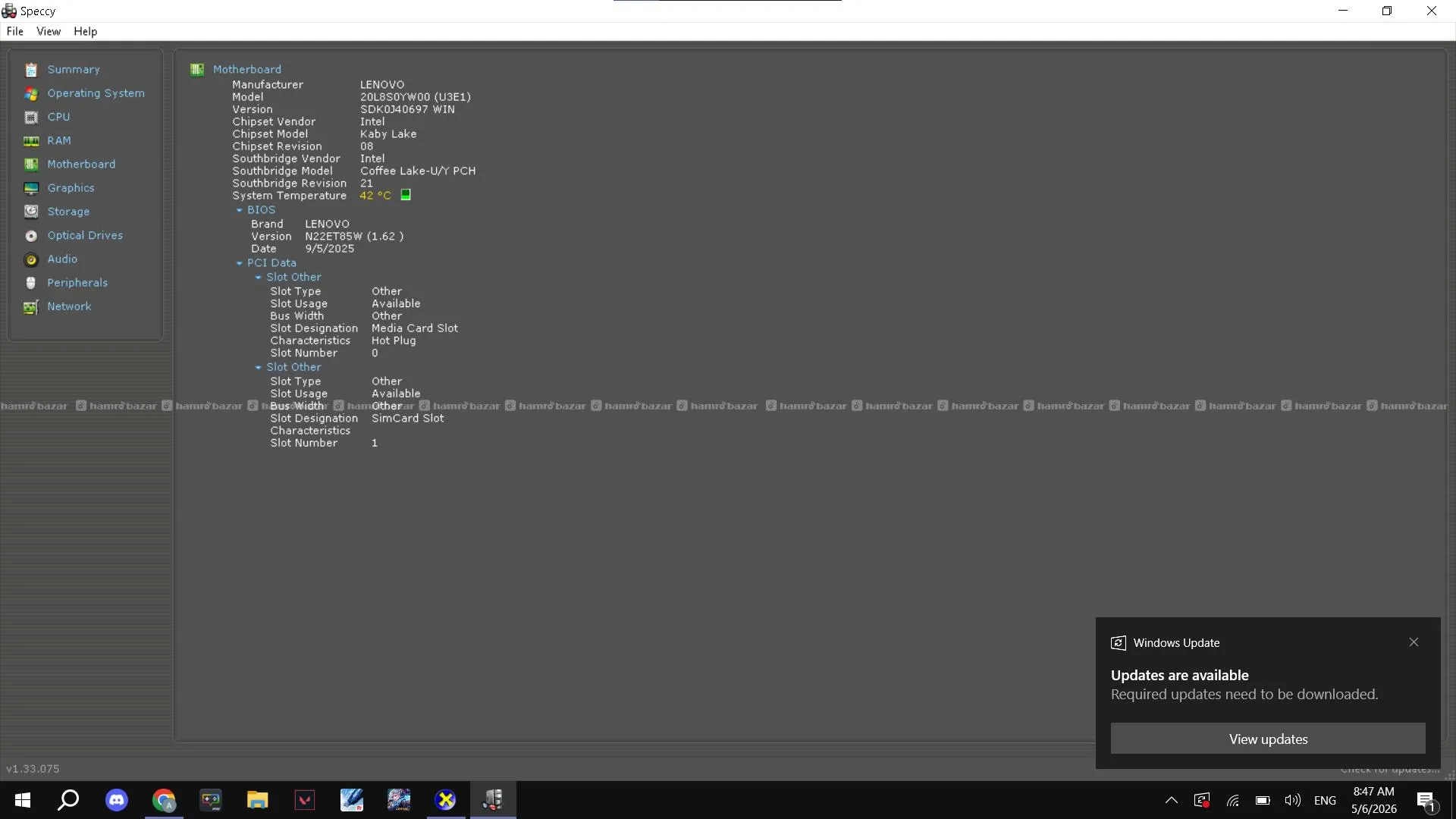Screen dimensions: 1456x819
Task: Click the Summary icon in the sidebar
Action: [x=31, y=70]
